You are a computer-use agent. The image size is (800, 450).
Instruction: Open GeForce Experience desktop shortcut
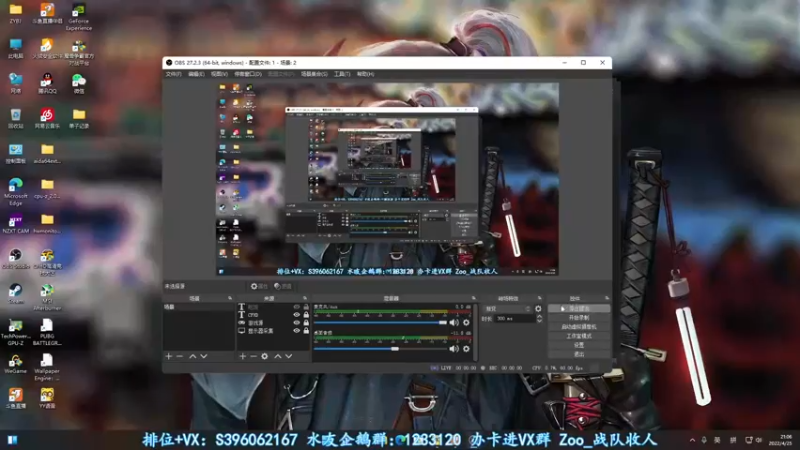[x=79, y=17]
